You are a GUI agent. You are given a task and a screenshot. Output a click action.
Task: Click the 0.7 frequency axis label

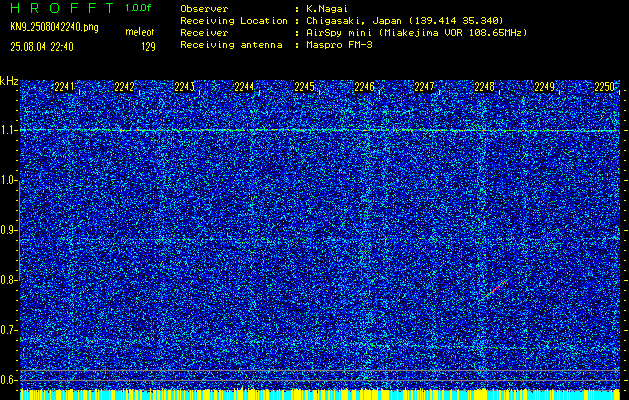tap(7, 330)
